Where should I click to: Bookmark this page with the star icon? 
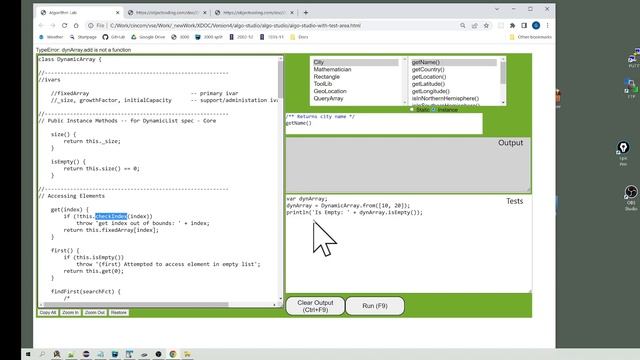point(486,25)
